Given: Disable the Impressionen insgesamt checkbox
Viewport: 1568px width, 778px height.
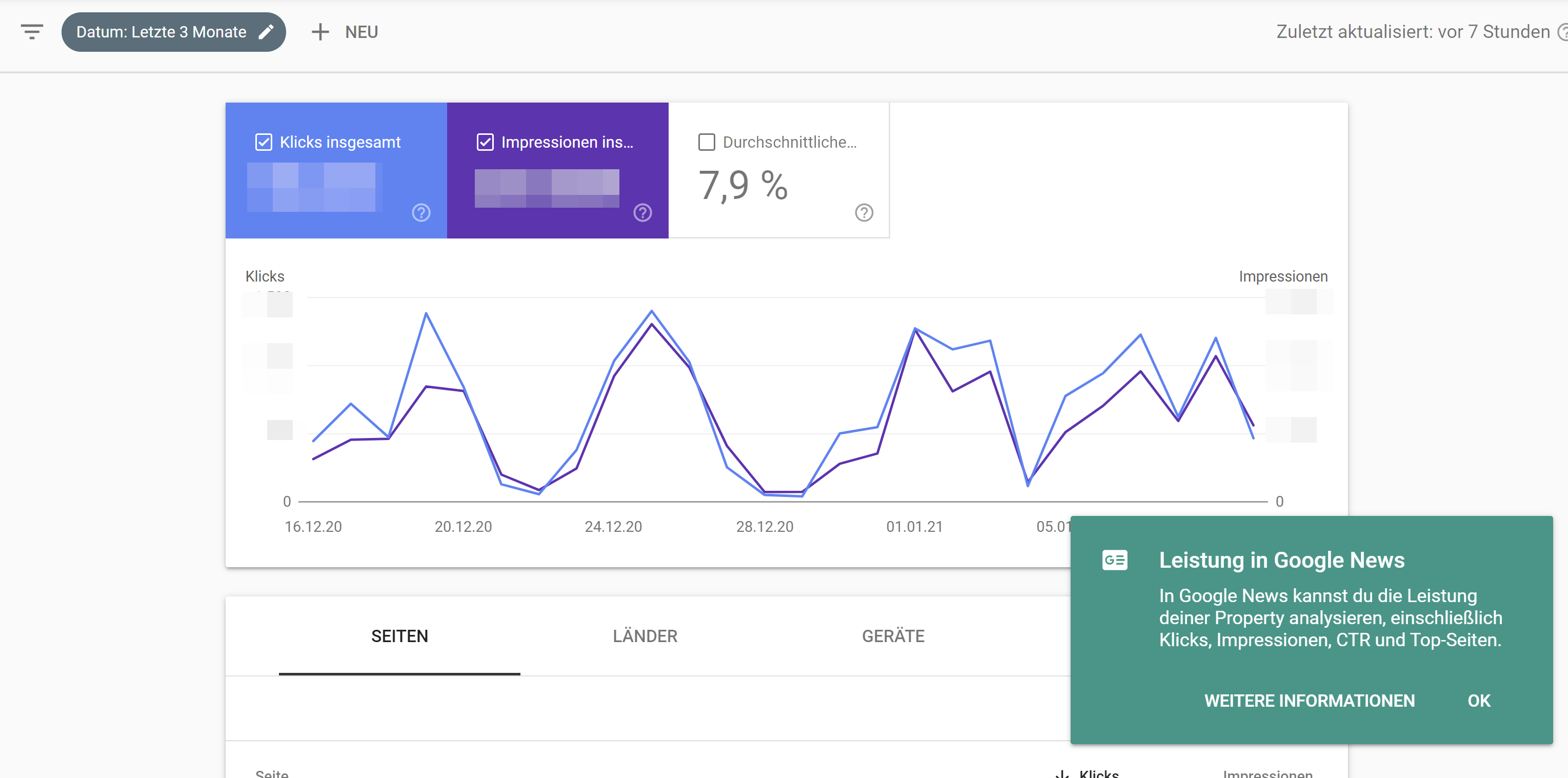Looking at the screenshot, I should 485,142.
